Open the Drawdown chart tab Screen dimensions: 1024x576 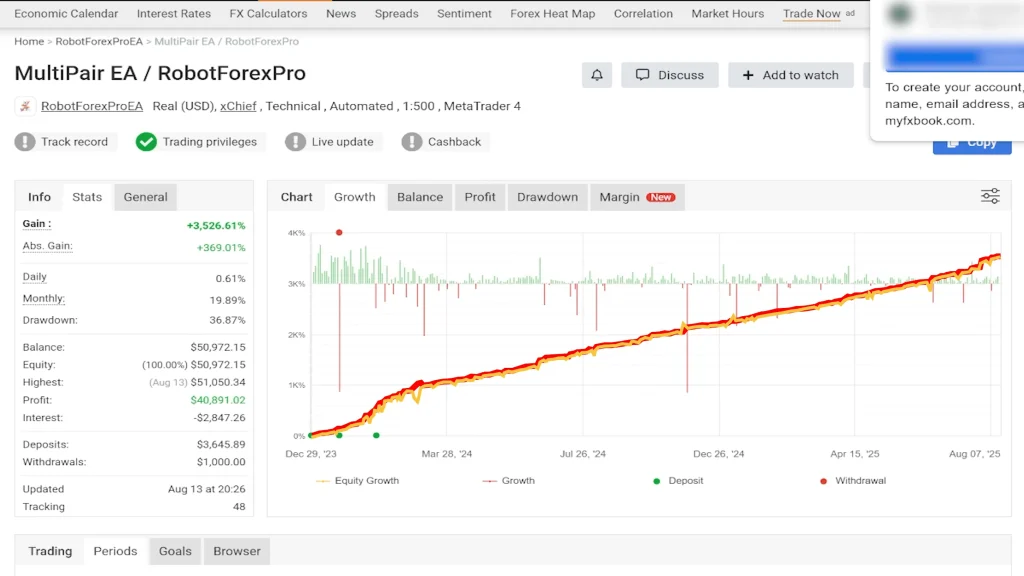coord(547,197)
